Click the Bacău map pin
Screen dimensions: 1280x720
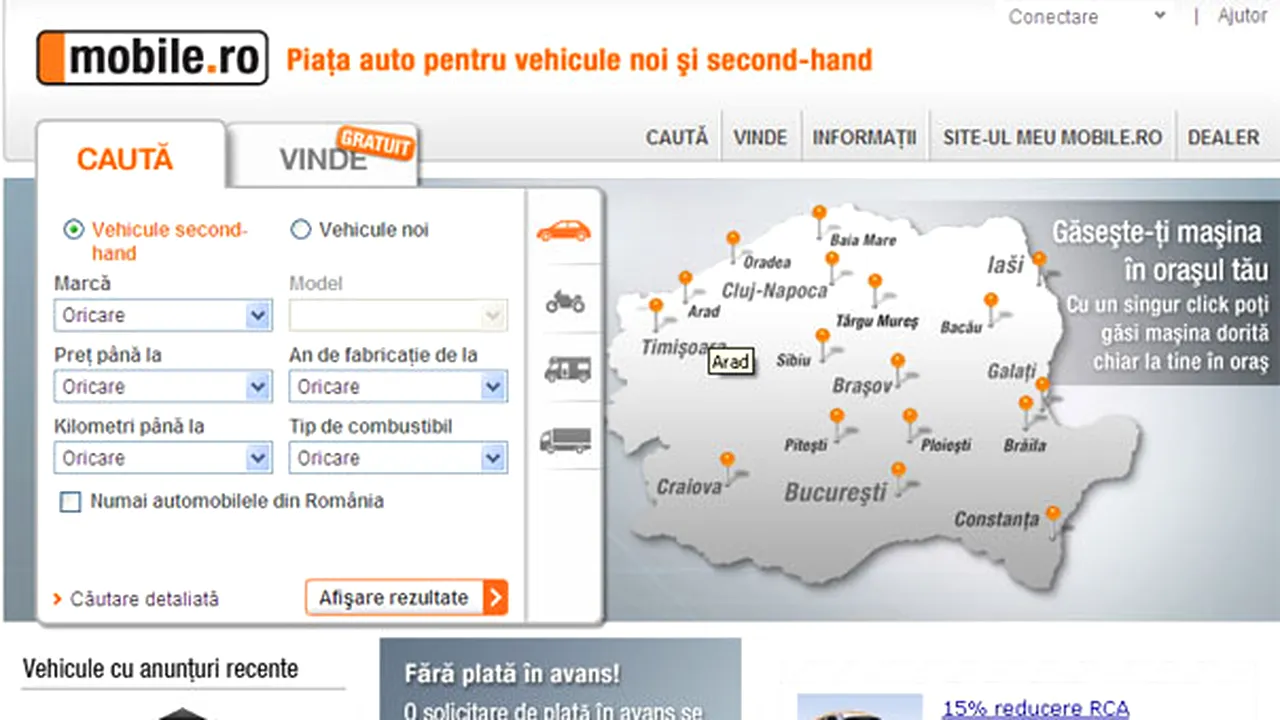(x=991, y=301)
